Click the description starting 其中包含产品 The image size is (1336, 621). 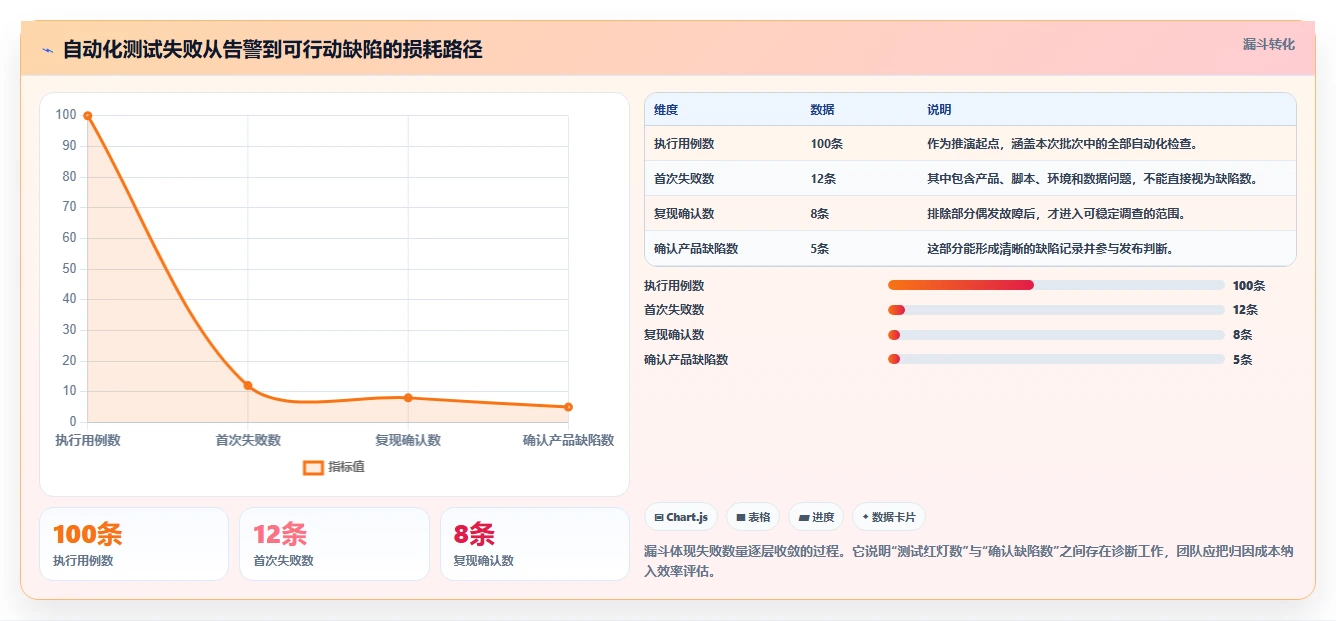(1092, 179)
